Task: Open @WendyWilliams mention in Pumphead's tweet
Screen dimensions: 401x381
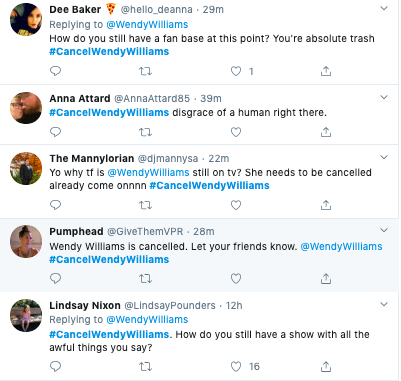Action: point(341,246)
